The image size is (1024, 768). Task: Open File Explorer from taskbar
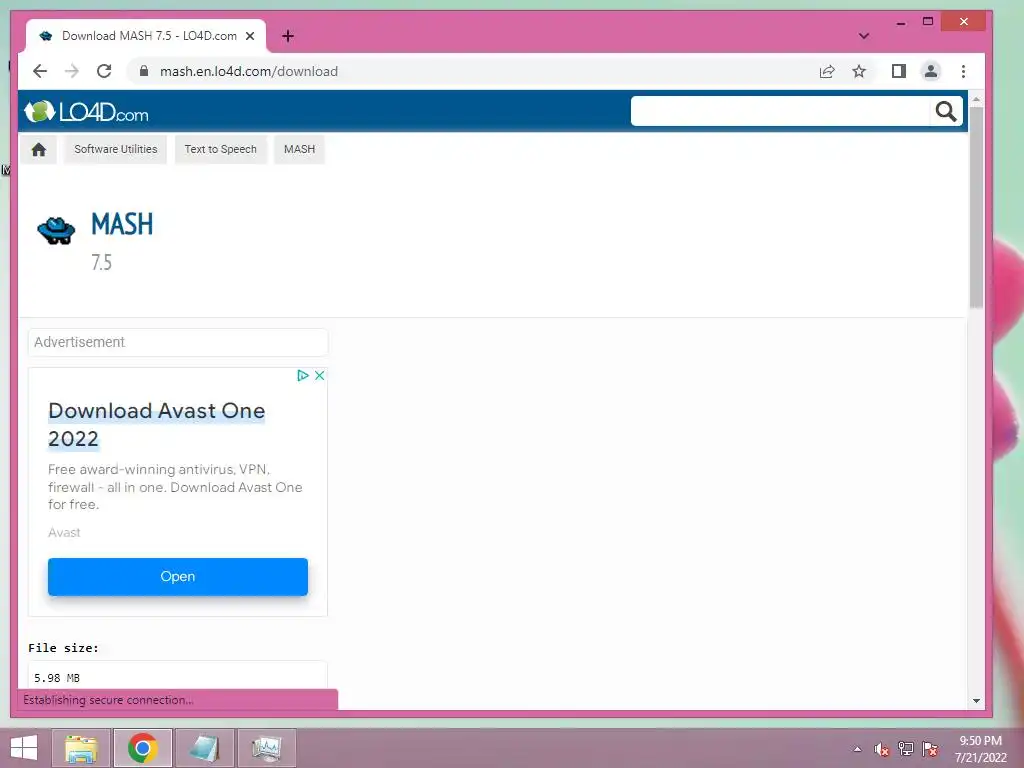point(82,748)
